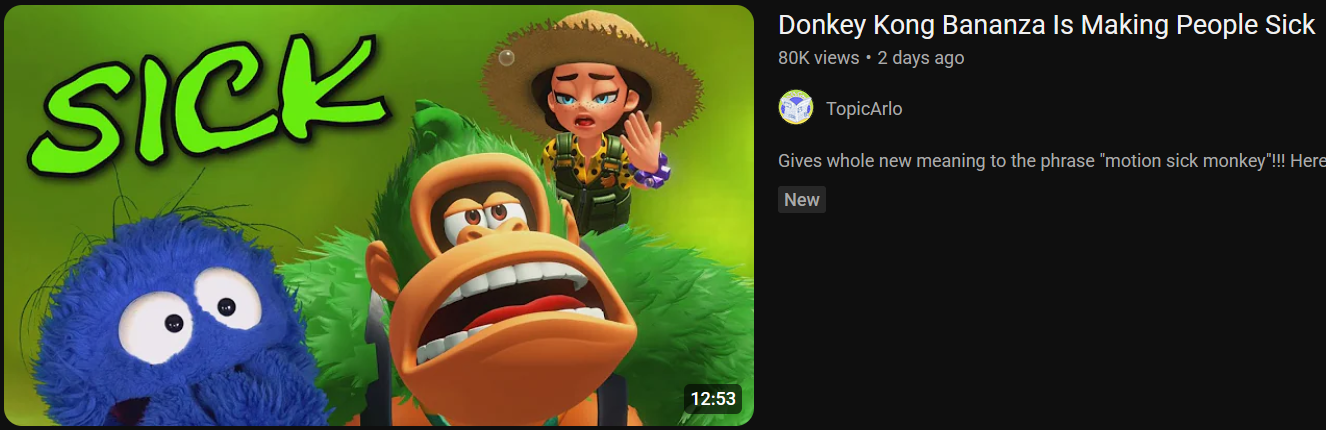Screen dimensions: 1326x430
Task: Click the 80K views count
Action: coord(818,58)
